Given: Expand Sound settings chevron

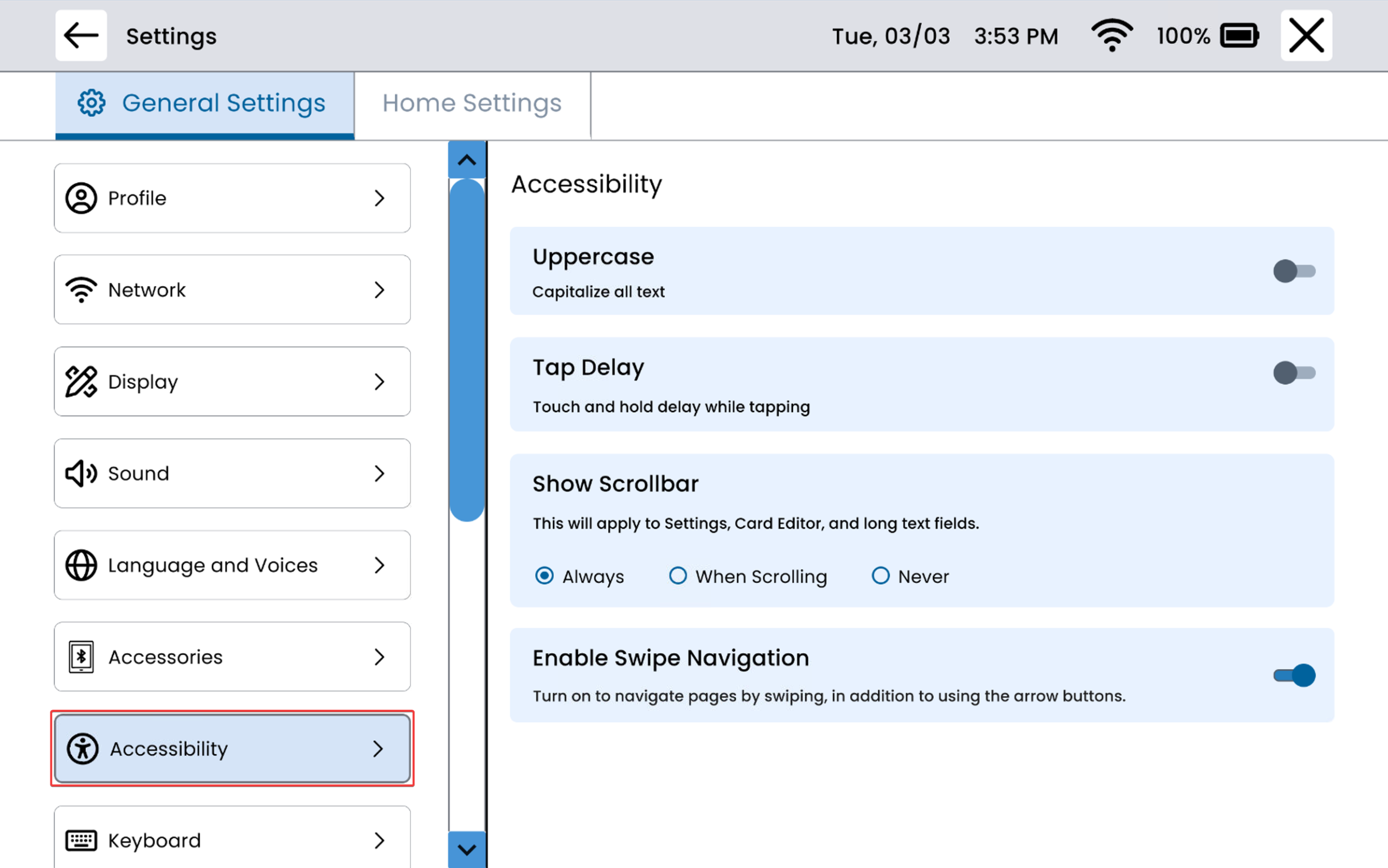Looking at the screenshot, I should tap(379, 474).
